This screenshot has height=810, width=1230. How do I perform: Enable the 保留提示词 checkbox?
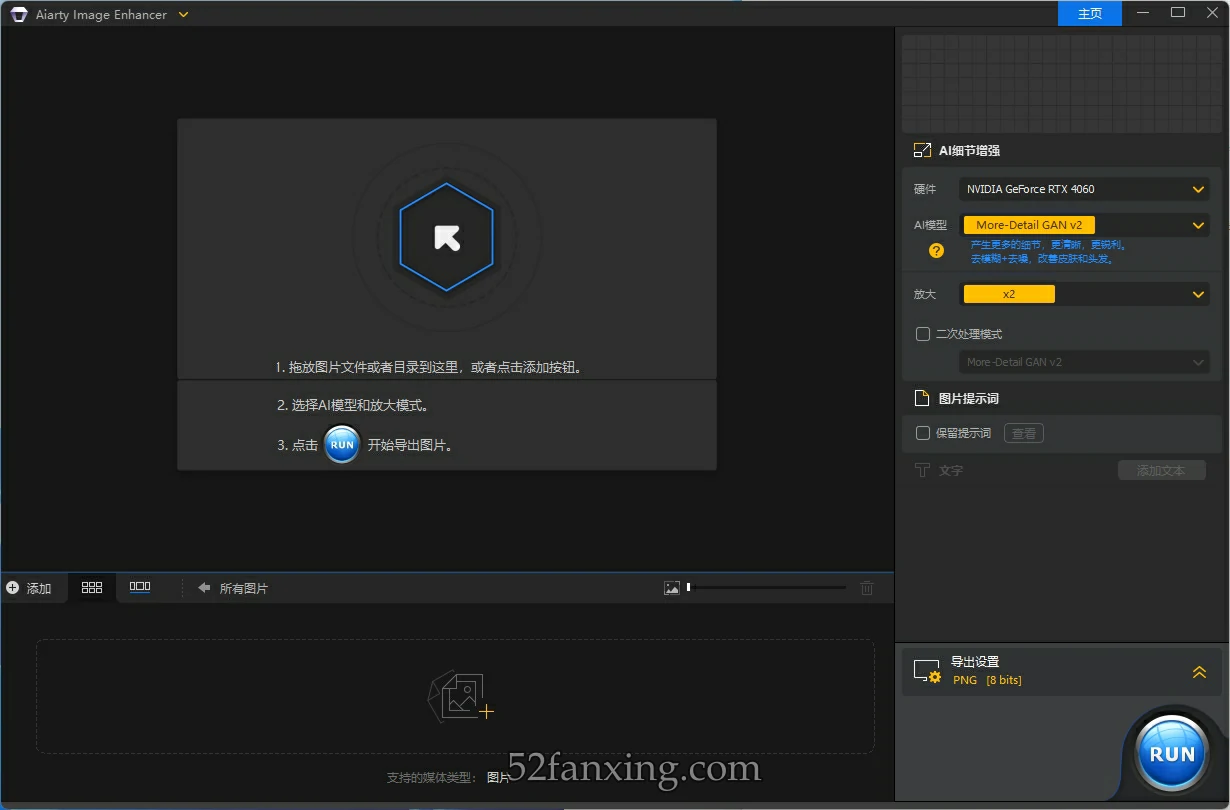[x=923, y=433]
